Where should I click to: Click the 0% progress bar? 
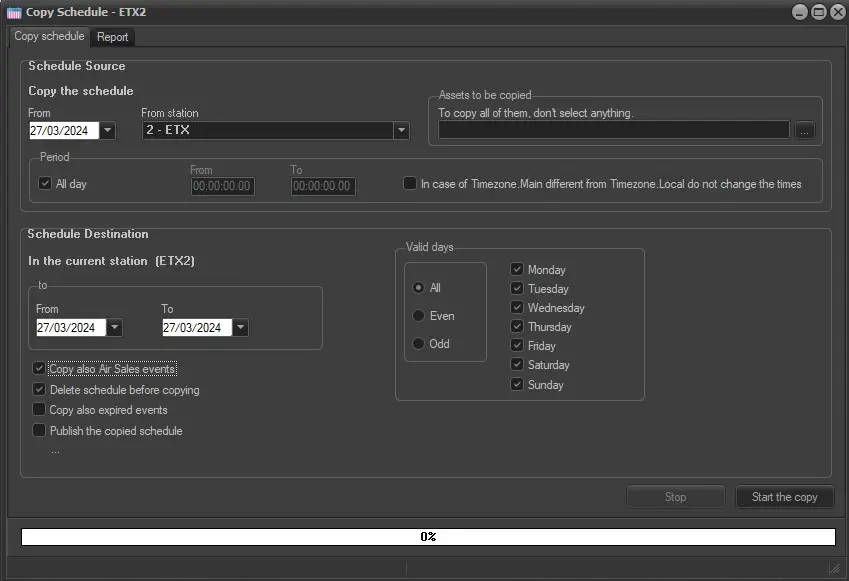point(428,537)
